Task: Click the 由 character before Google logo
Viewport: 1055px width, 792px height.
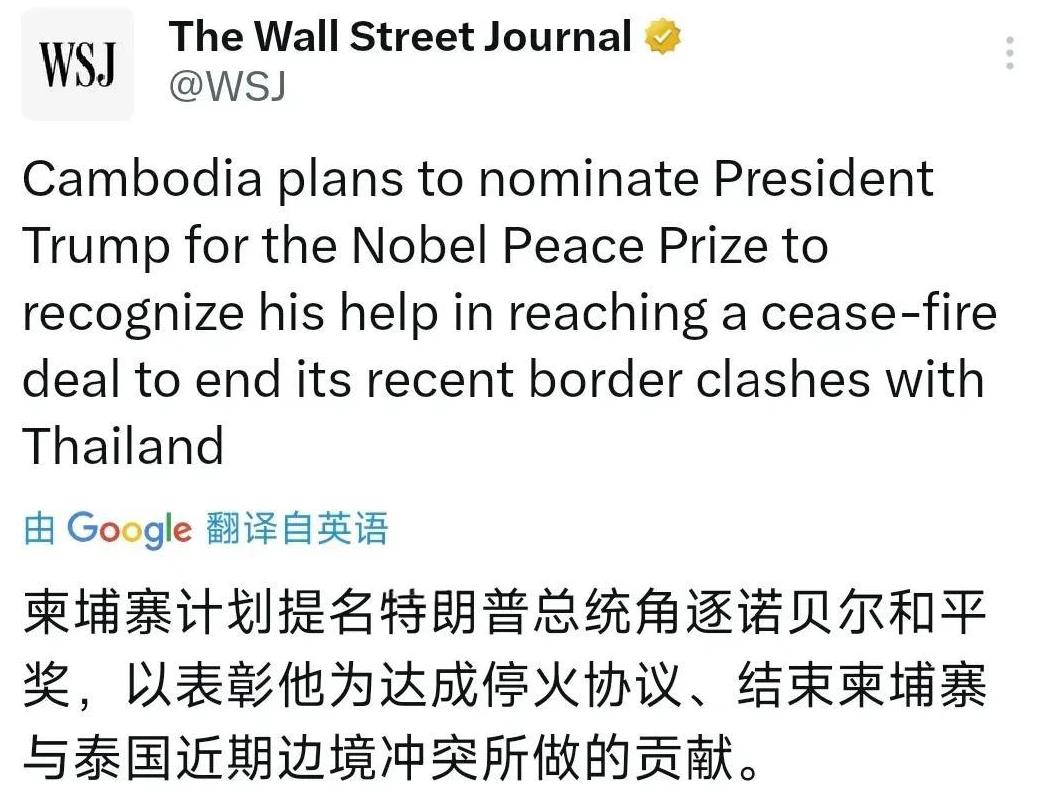Action: coord(39,529)
